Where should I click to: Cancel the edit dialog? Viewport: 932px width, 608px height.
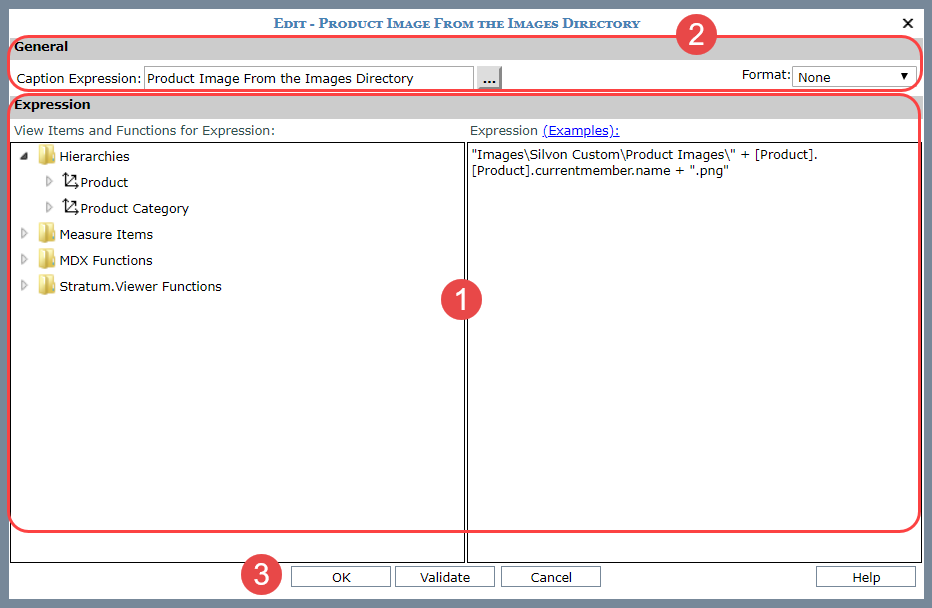[550, 577]
